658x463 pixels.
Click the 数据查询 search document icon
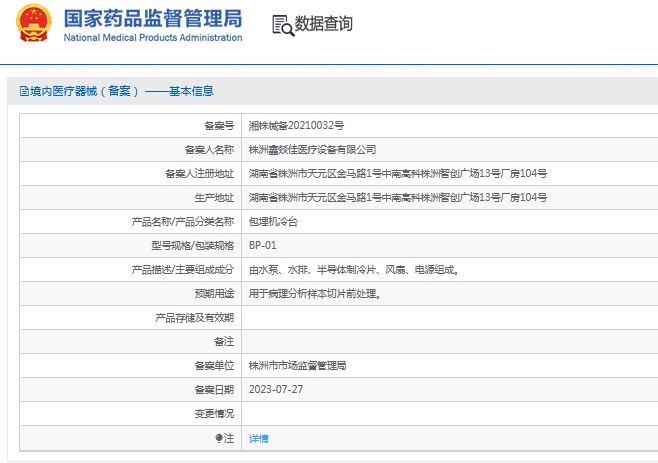pyautogui.click(x=283, y=25)
